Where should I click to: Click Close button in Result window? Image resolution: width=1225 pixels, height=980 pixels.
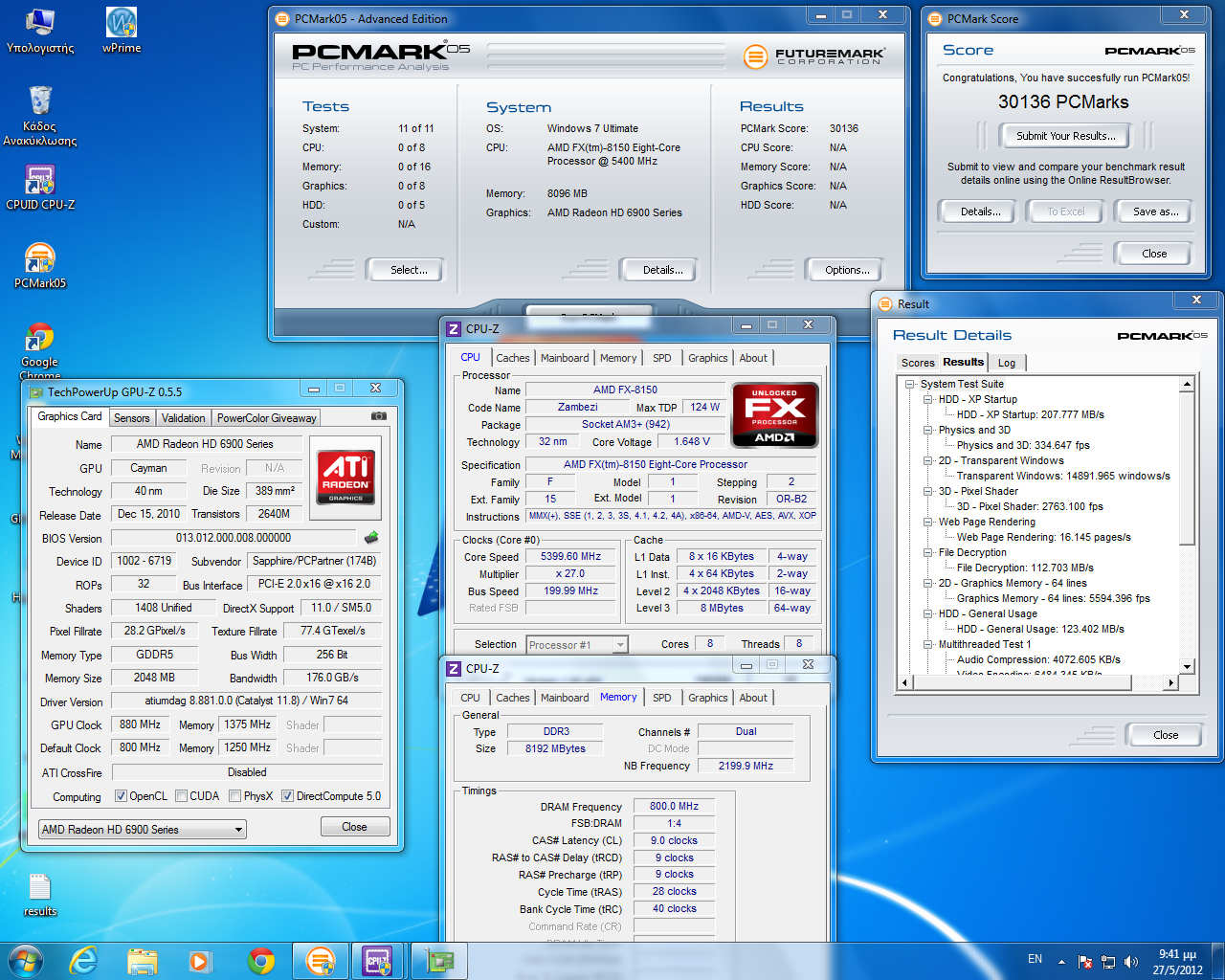click(1166, 735)
